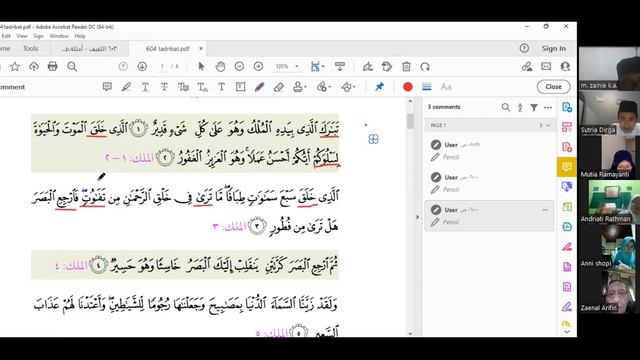Select the second User Pencil comment
Viewport: 640px width, 360px height.
pyautogui.click(x=489, y=183)
